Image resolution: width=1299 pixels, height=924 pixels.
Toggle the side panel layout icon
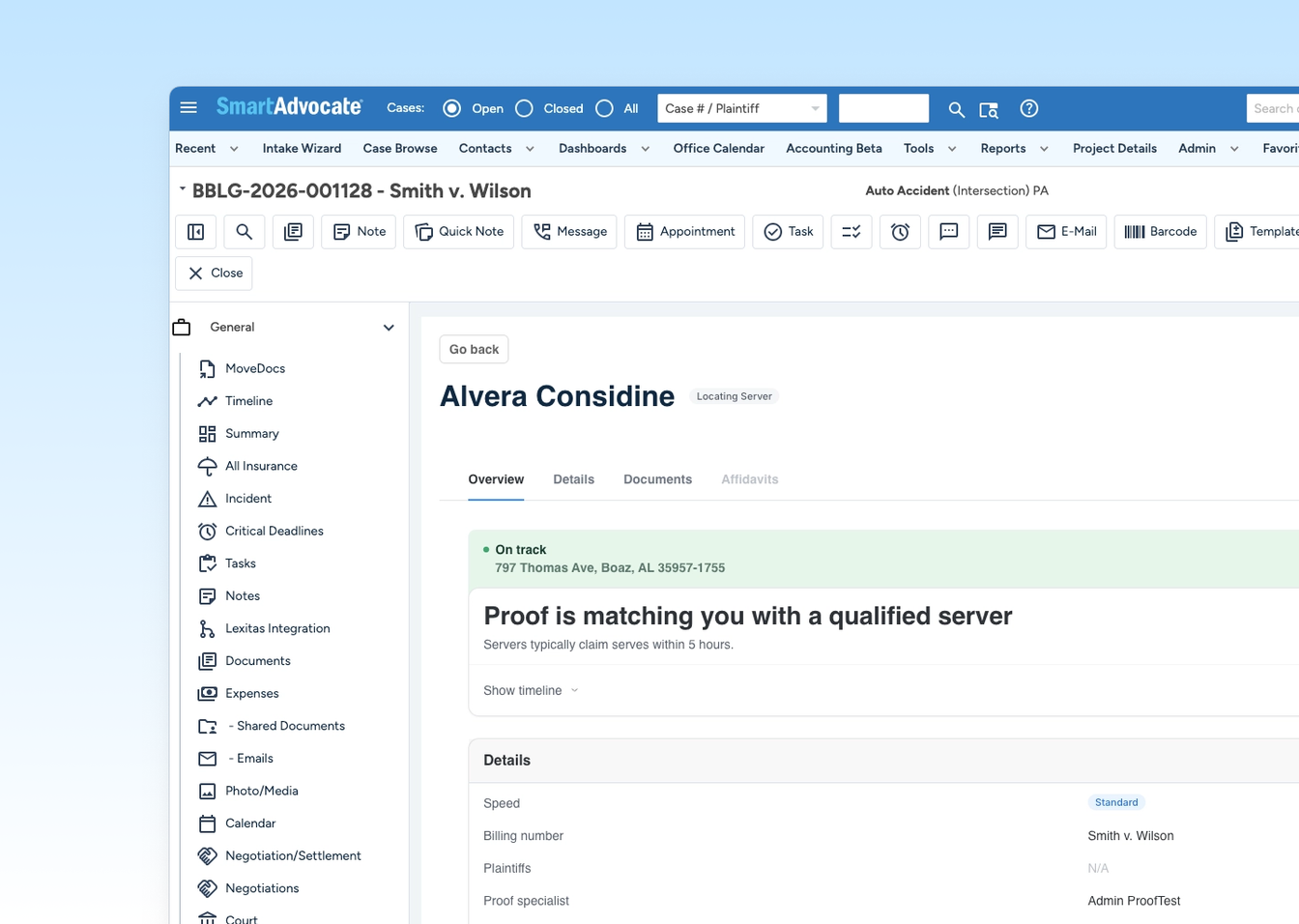click(x=196, y=232)
